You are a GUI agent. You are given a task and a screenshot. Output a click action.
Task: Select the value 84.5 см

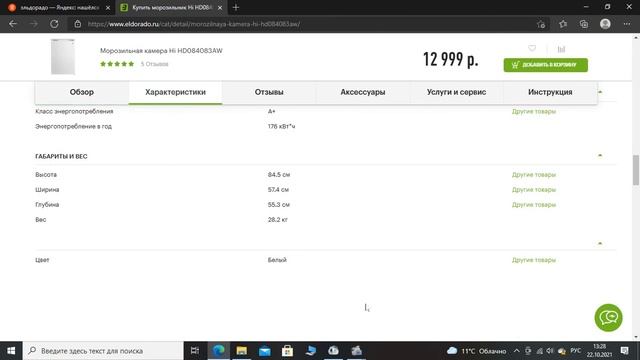click(x=279, y=175)
